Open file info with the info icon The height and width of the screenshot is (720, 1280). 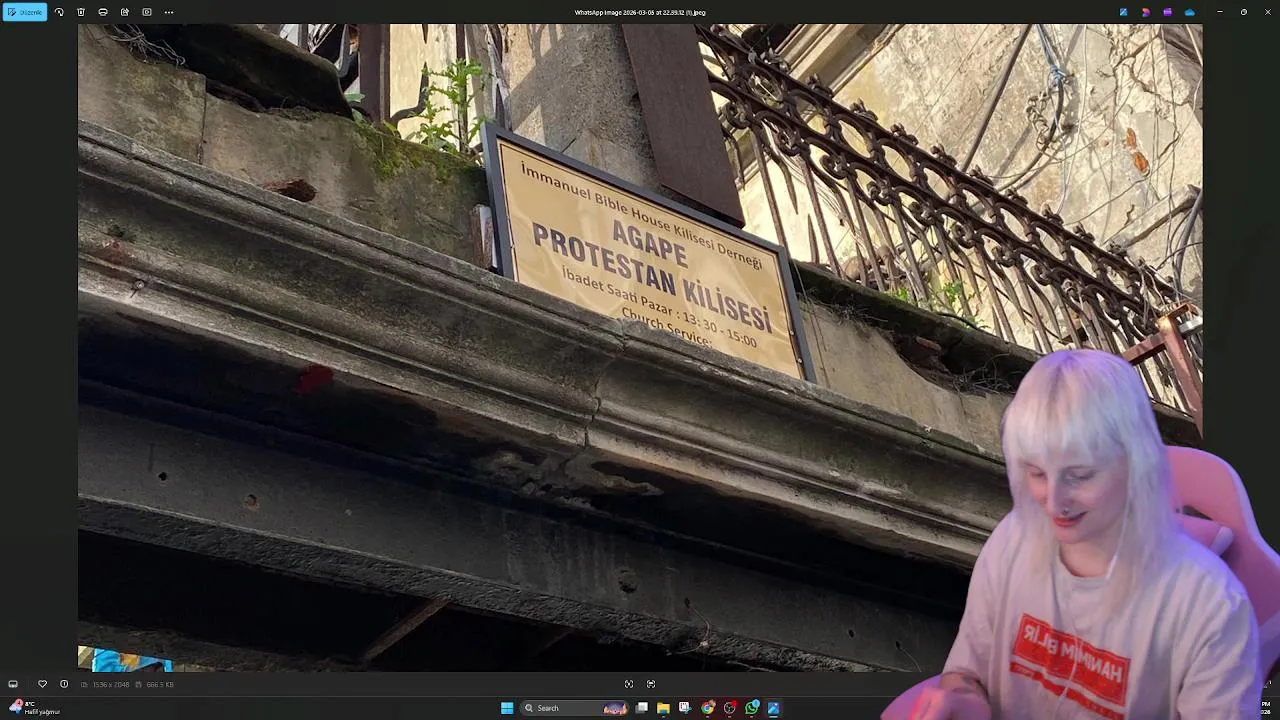click(64, 684)
